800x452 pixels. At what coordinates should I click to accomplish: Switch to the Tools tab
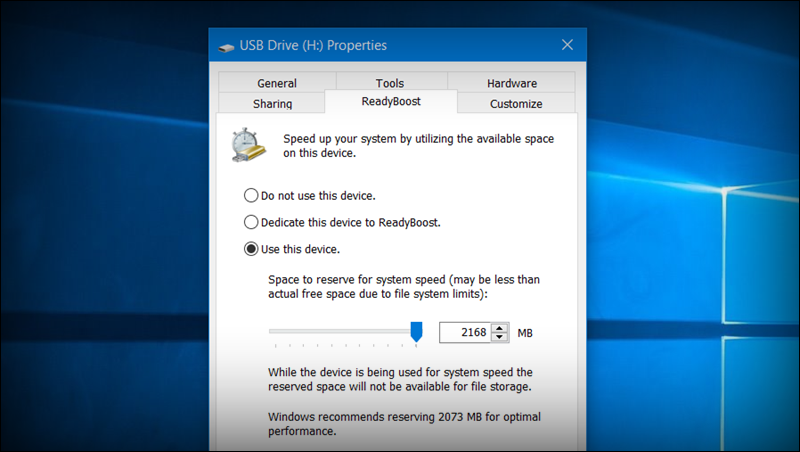coord(390,83)
